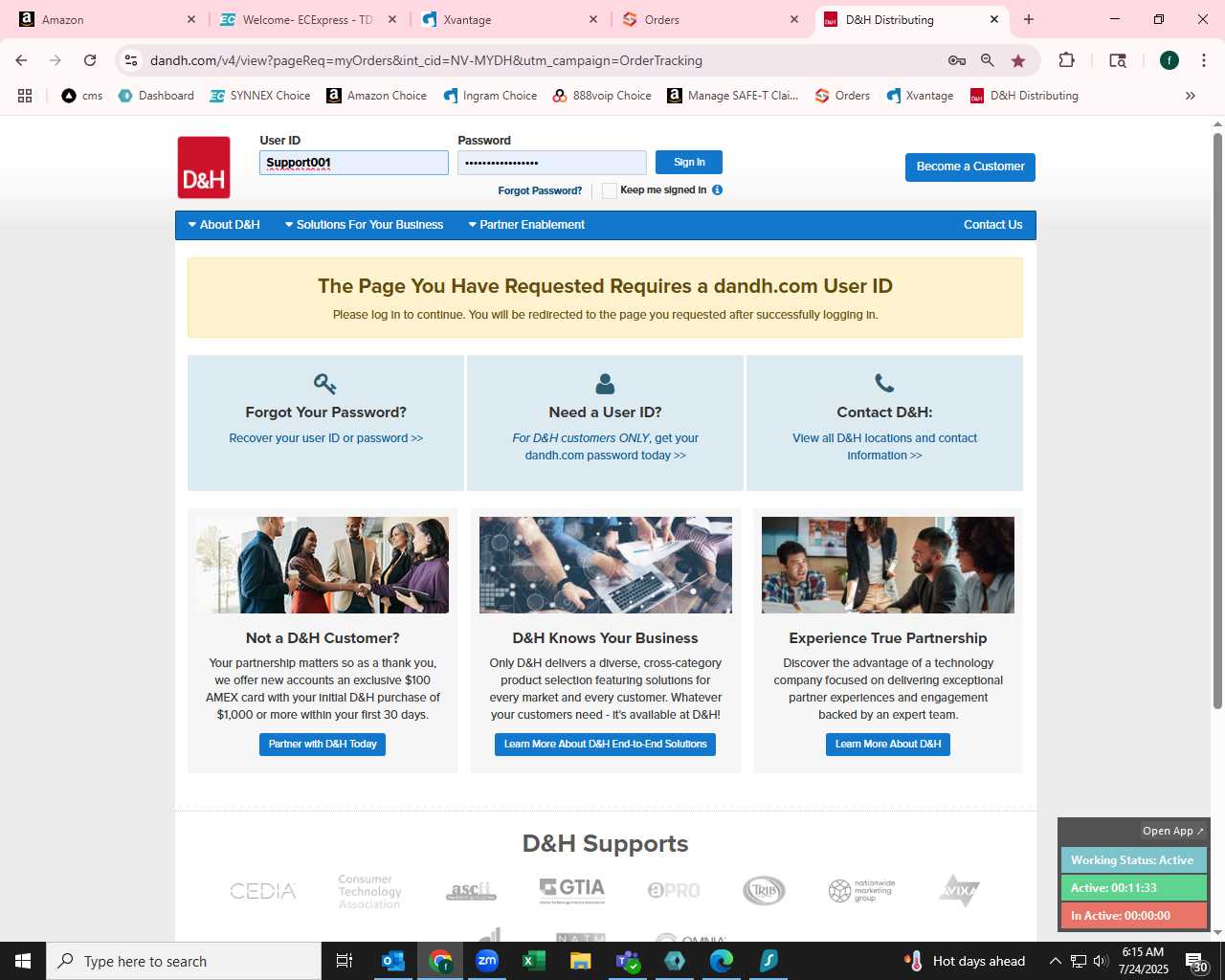Click the person icon above Need a User ID
The width and height of the screenshot is (1225, 980).
coord(605,384)
